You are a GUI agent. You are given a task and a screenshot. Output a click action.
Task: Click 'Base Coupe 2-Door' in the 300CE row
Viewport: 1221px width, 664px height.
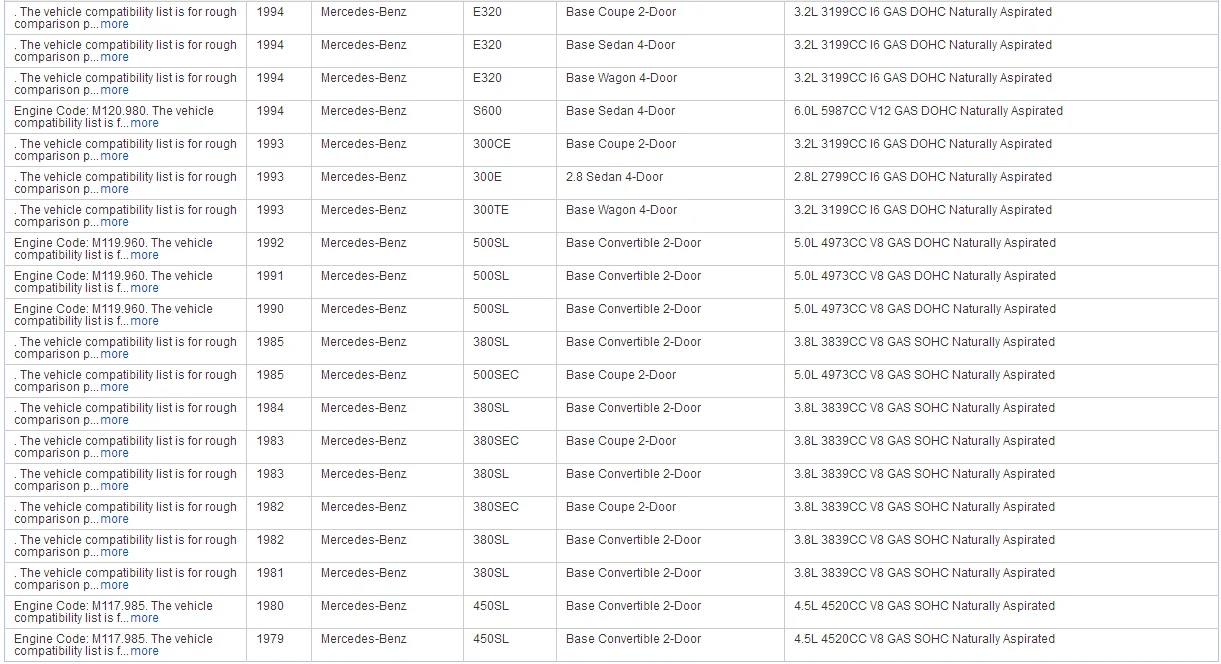pyautogui.click(x=621, y=144)
